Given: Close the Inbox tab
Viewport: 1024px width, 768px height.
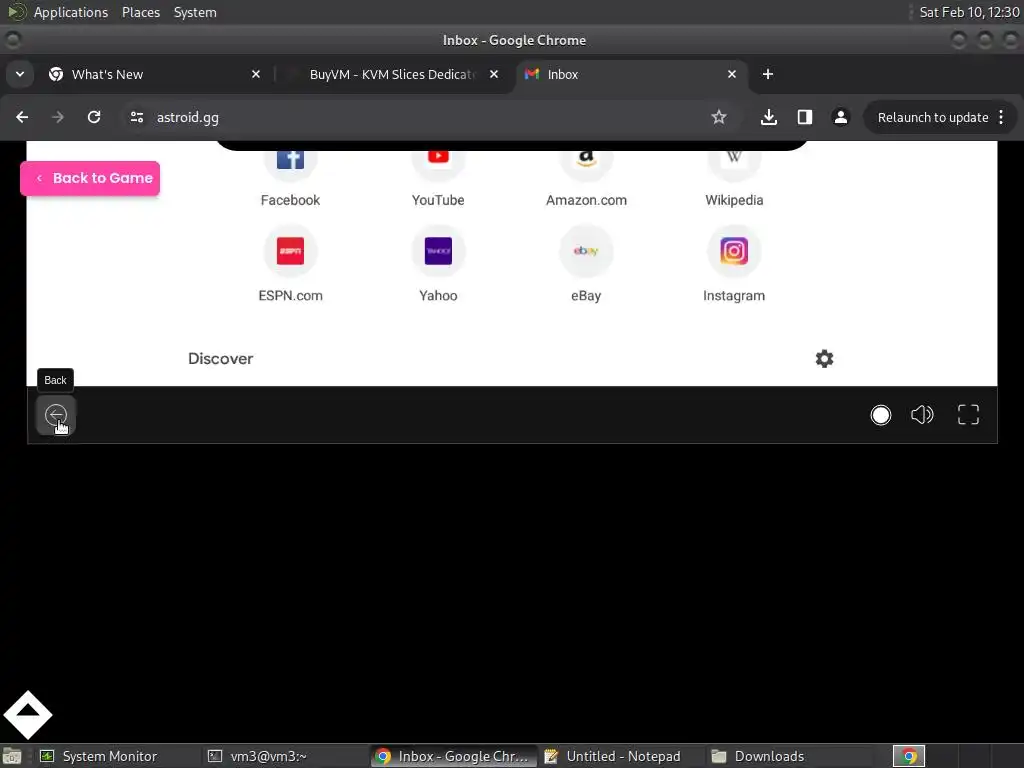Looking at the screenshot, I should click(732, 74).
